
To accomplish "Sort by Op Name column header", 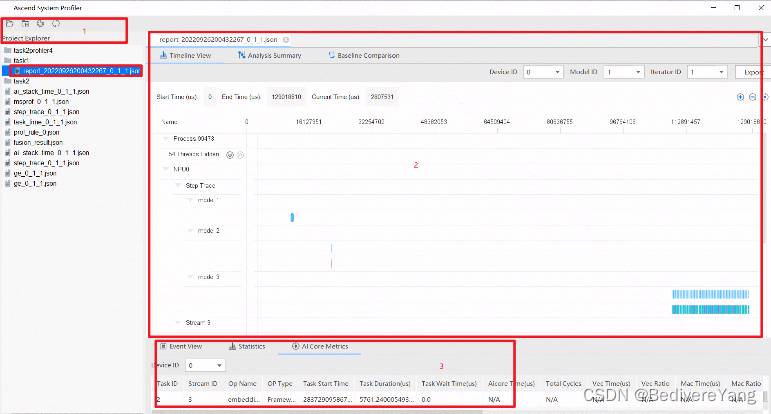I will [242, 384].
